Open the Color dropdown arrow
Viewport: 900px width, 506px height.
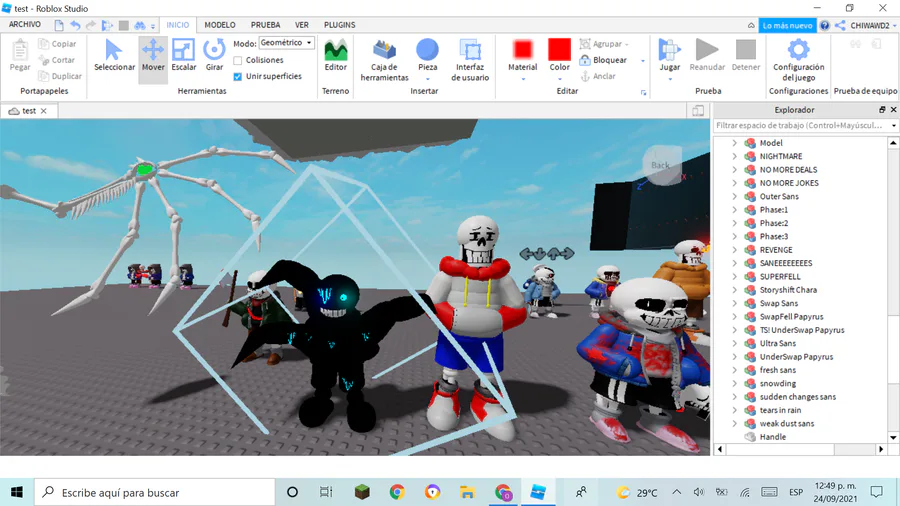point(560,79)
